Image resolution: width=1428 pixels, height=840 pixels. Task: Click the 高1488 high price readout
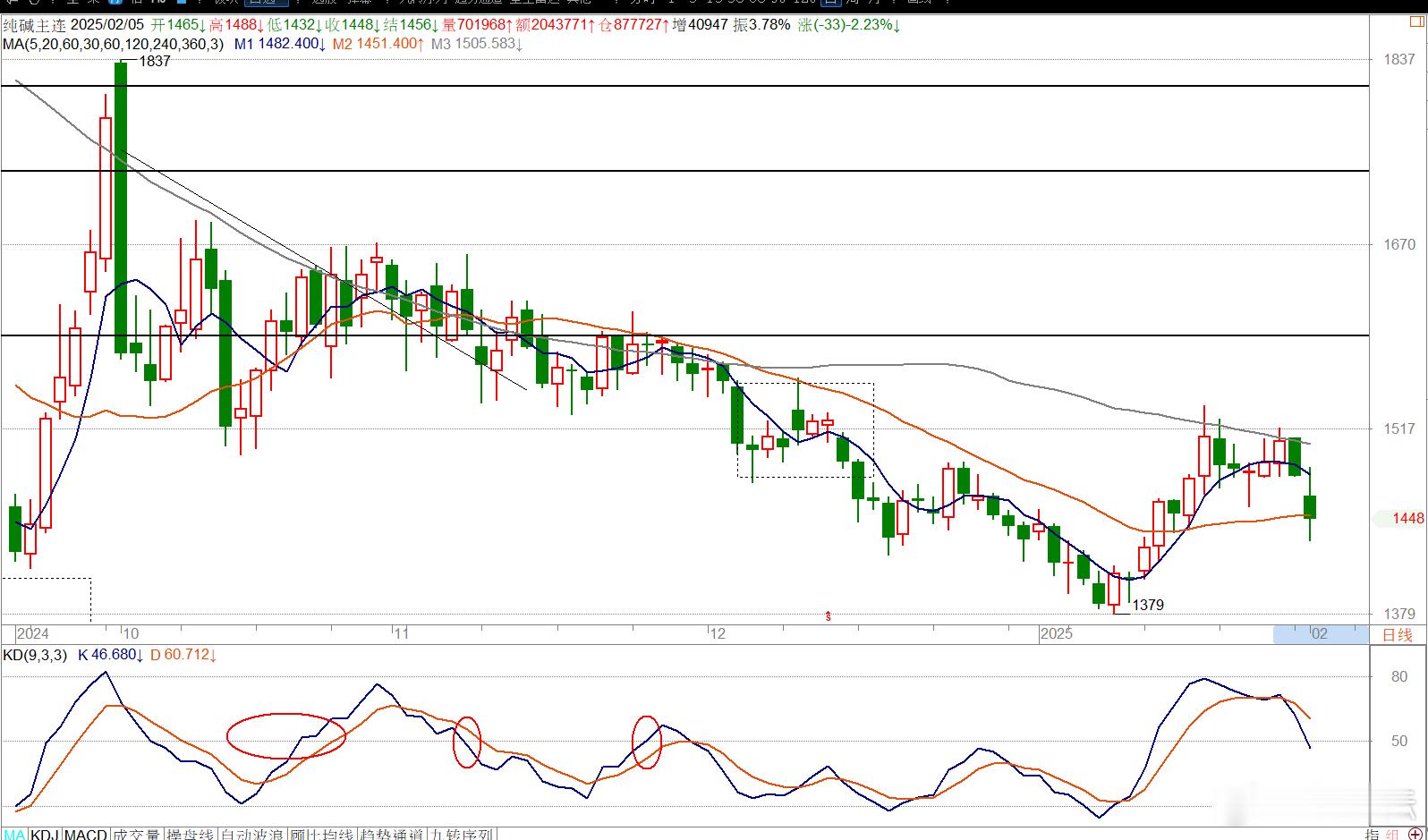click(236, 25)
